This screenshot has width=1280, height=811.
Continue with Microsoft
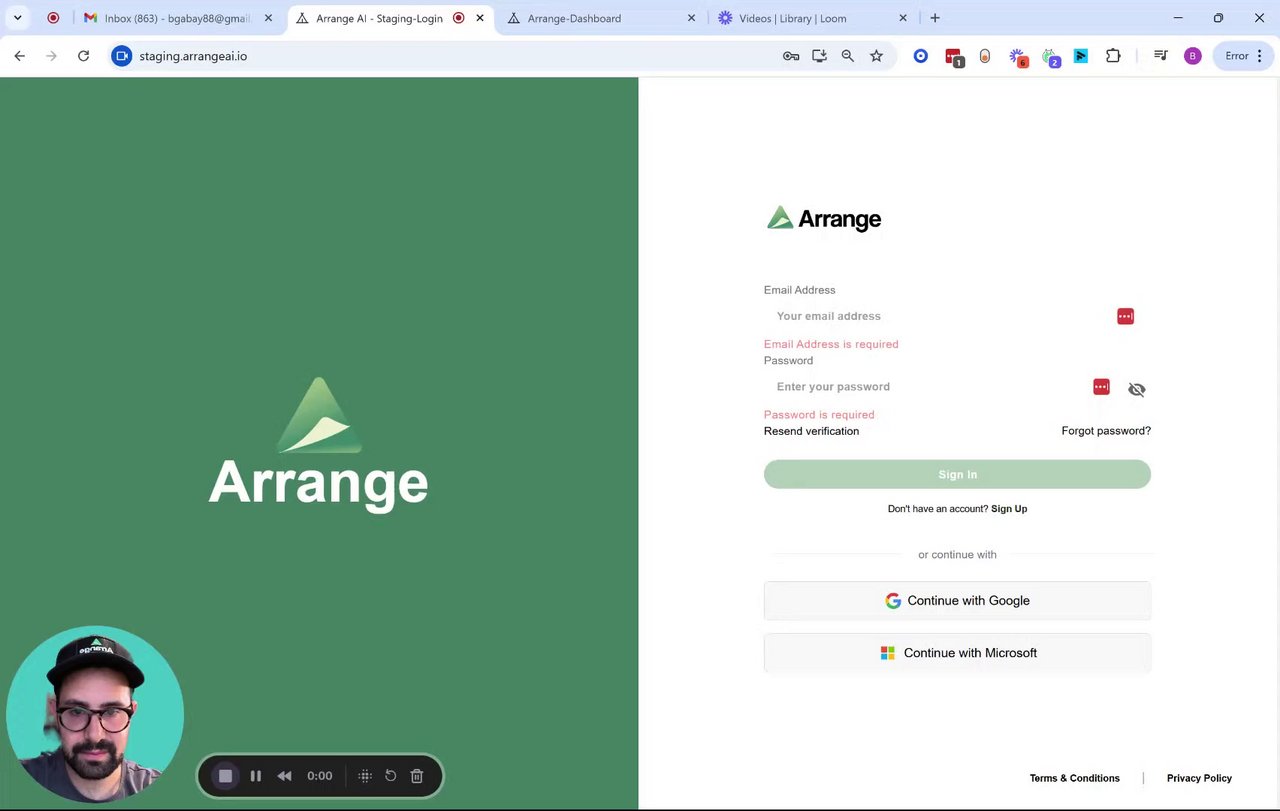click(x=957, y=653)
